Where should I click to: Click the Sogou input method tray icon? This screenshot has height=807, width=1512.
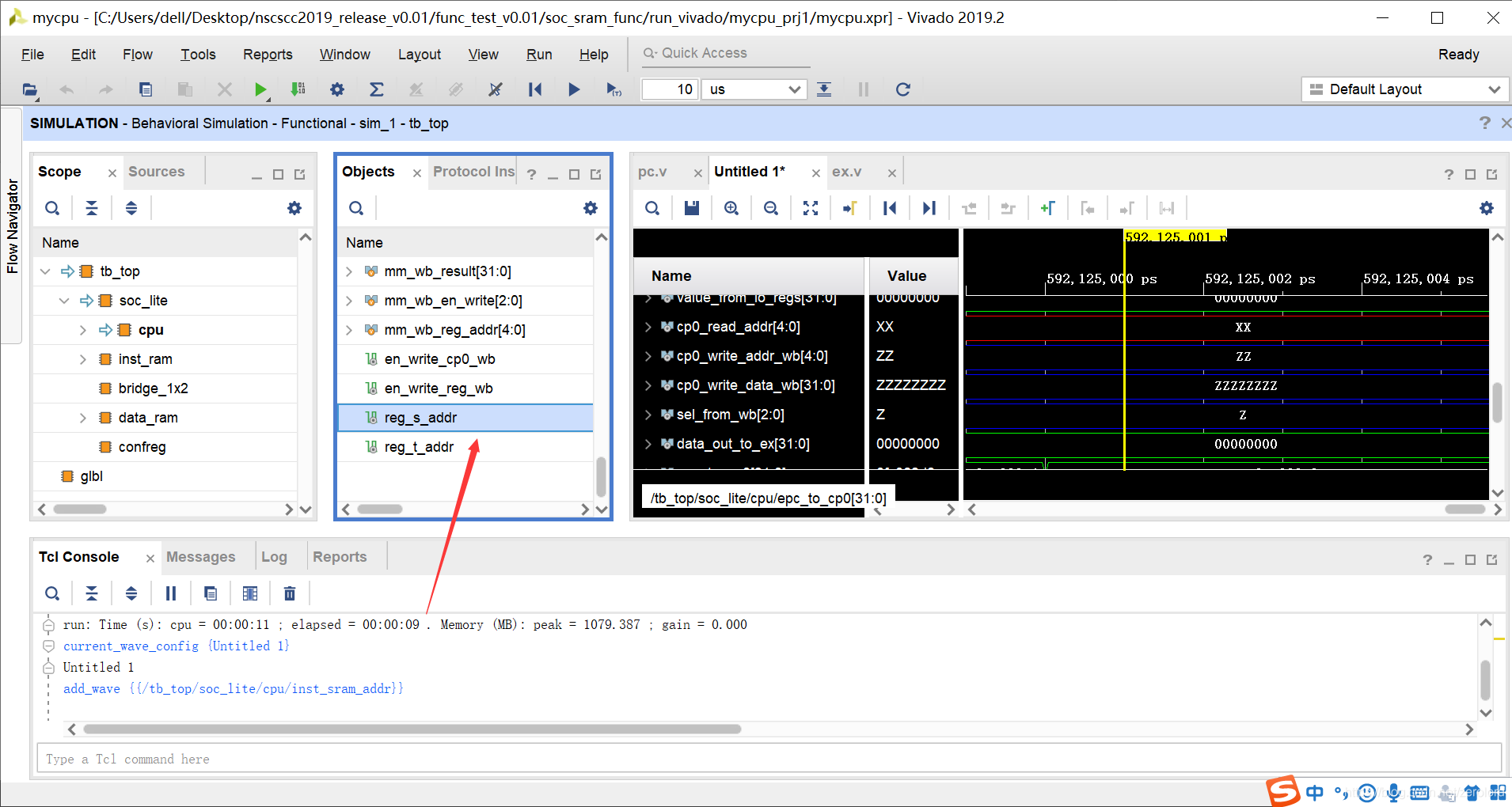(x=1282, y=791)
